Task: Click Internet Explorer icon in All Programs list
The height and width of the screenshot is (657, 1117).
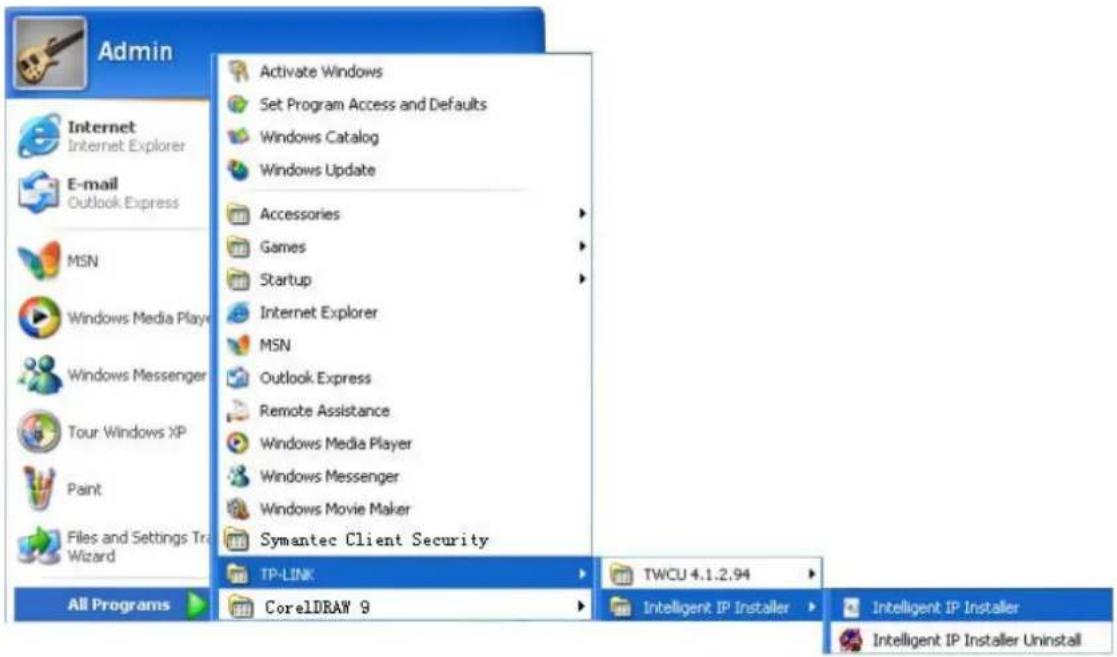Action: click(238, 312)
